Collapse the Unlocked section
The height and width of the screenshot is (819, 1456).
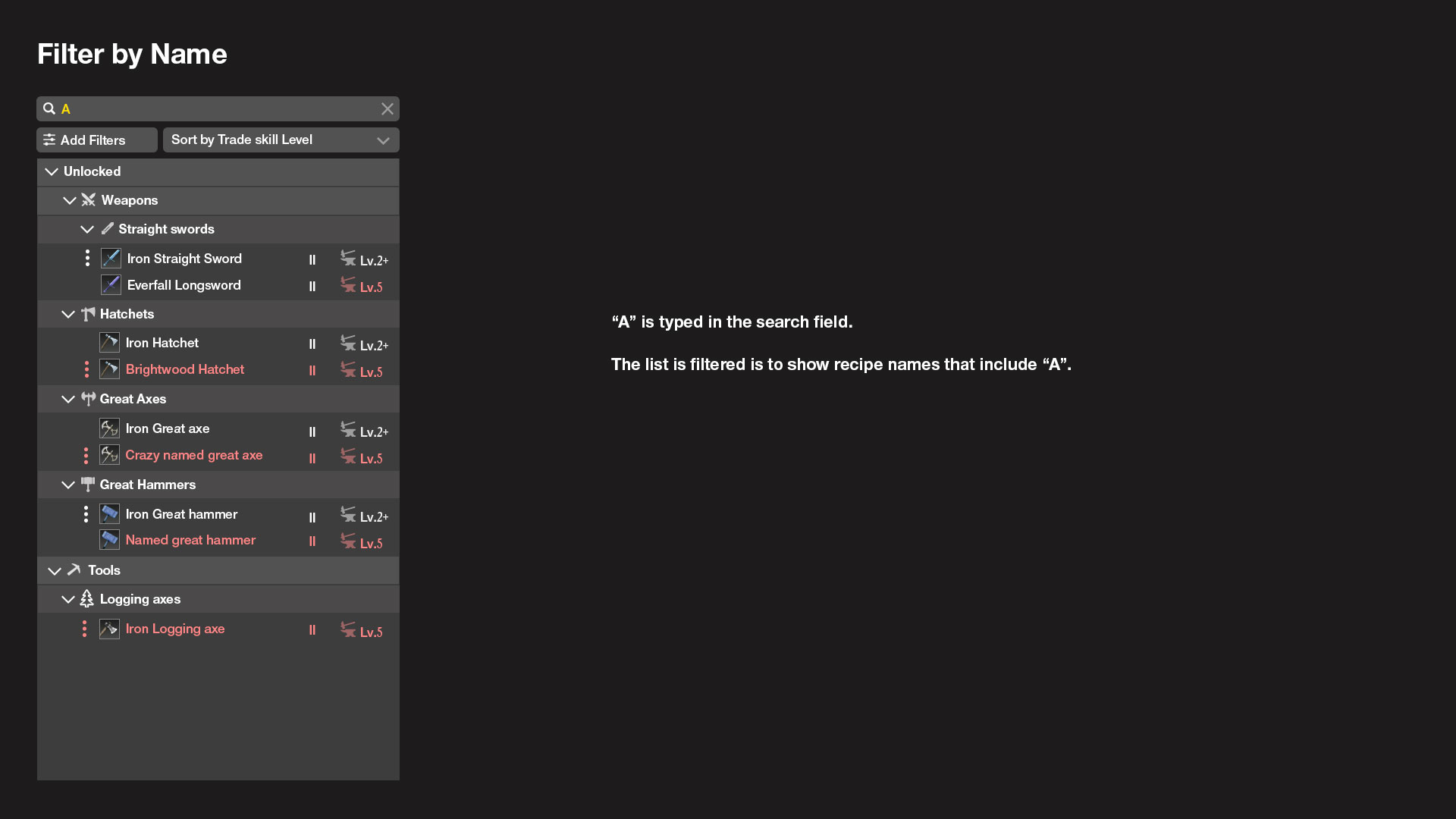pyautogui.click(x=52, y=171)
